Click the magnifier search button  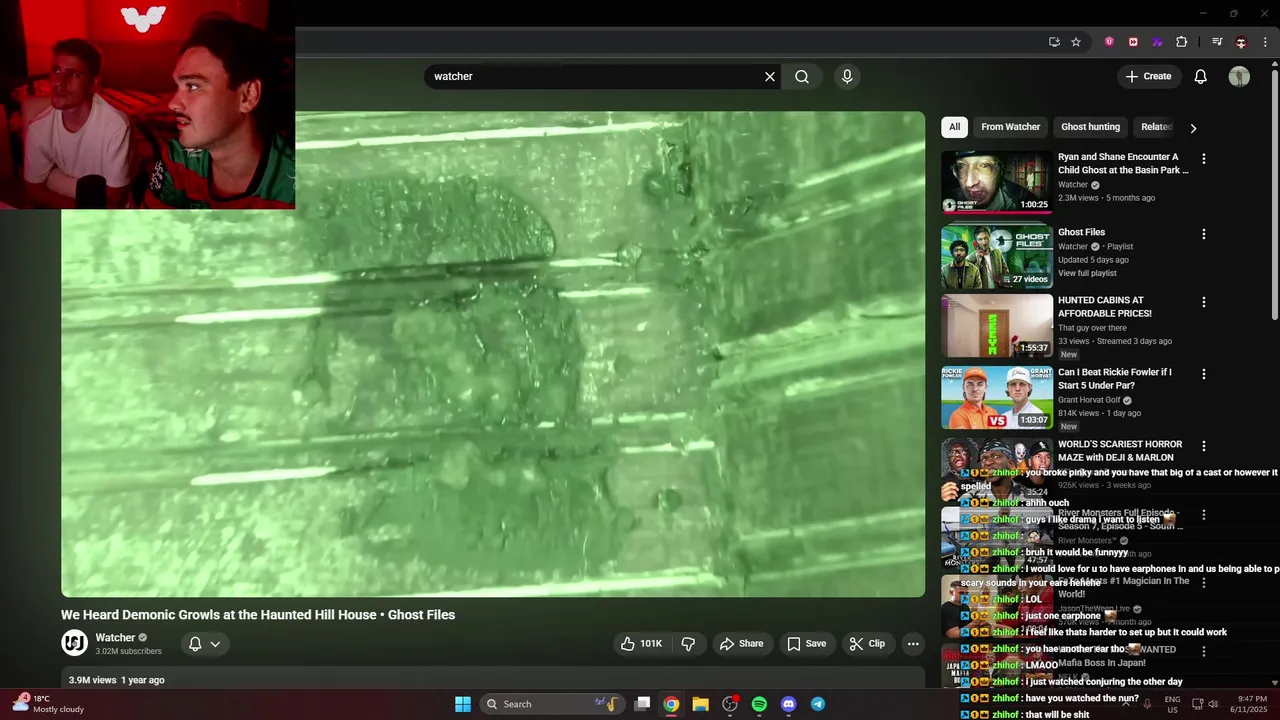pyautogui.click(x=802, y=76)
